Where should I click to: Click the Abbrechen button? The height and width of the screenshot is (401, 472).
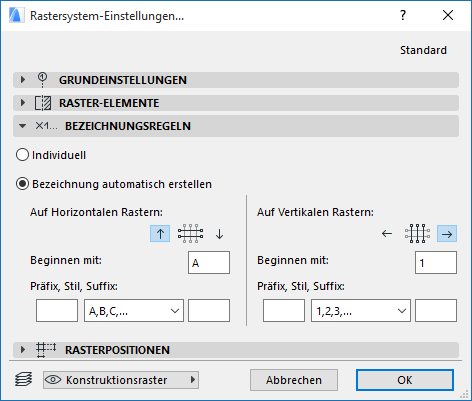(294, 380)
